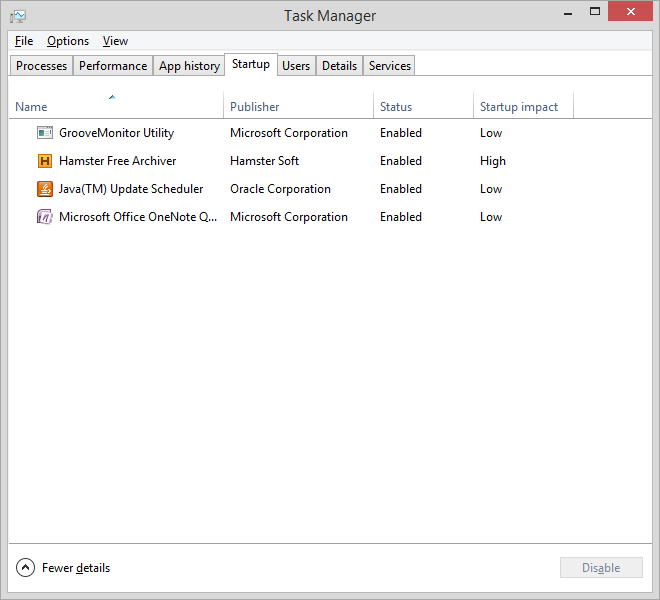The image size is (660, 600).
Task: Open the App history tab
Action: [189, 66]
